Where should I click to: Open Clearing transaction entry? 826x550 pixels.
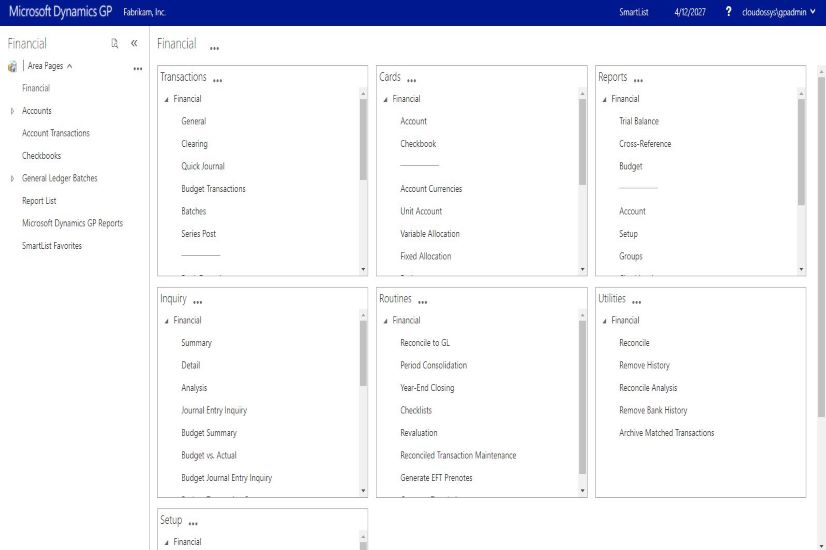(x=194, y=144)
